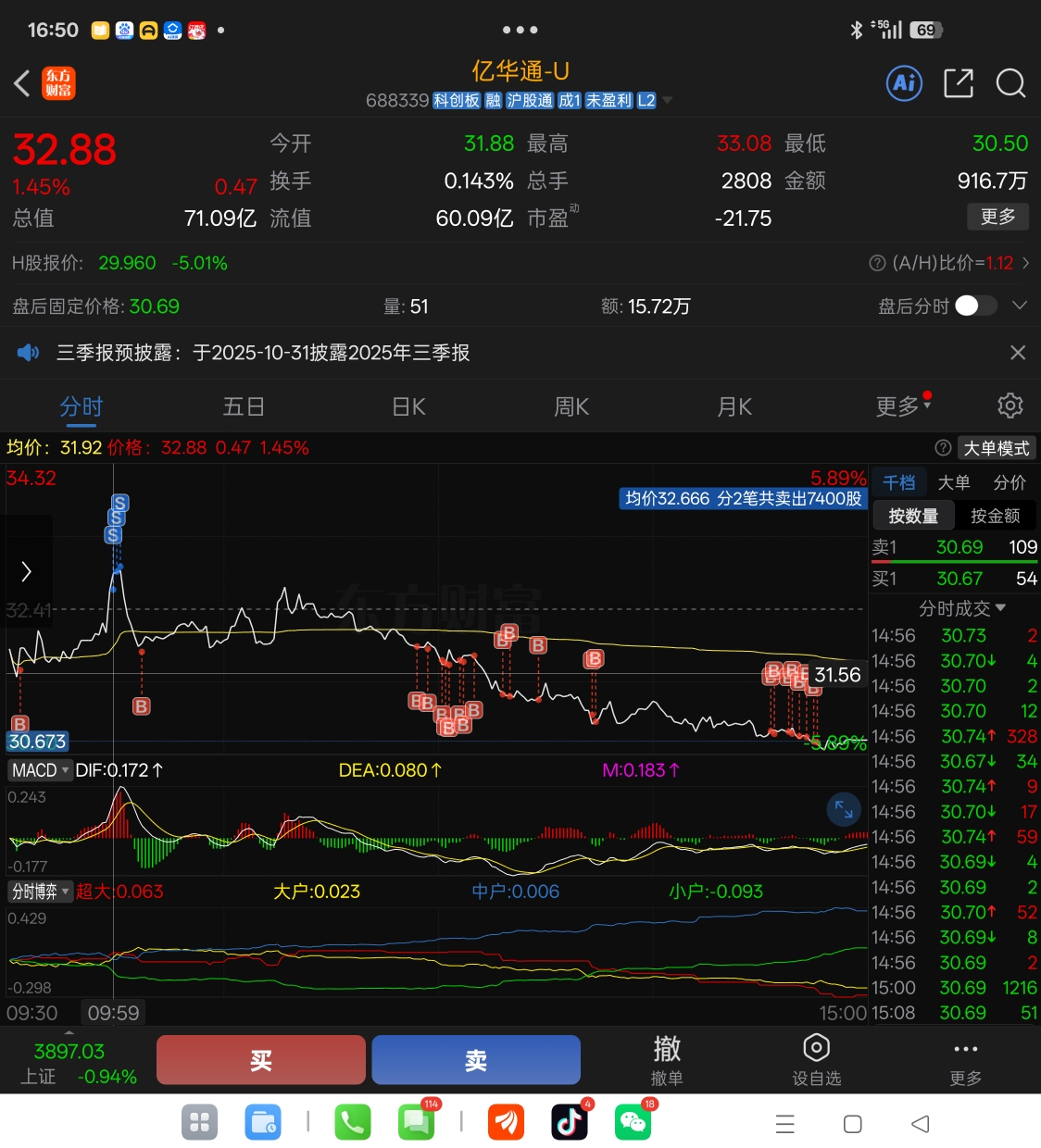This screenshot has height=1148, width=1041.
Task: Tap the 15:00 30.69 1216 trade row
Action: pyautogui.click(x=955, y=988)
